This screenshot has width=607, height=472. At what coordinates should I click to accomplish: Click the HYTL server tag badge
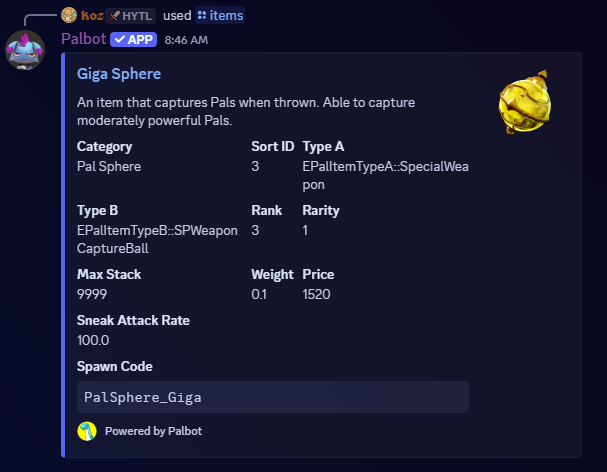pos(130,15)
